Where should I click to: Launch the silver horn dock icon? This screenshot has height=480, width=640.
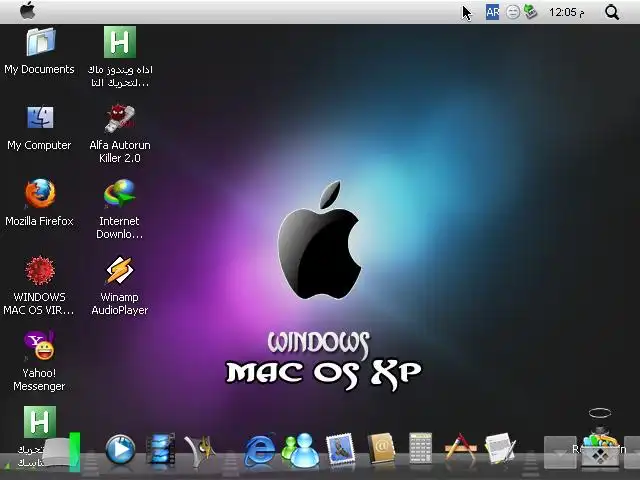(199, 451)
